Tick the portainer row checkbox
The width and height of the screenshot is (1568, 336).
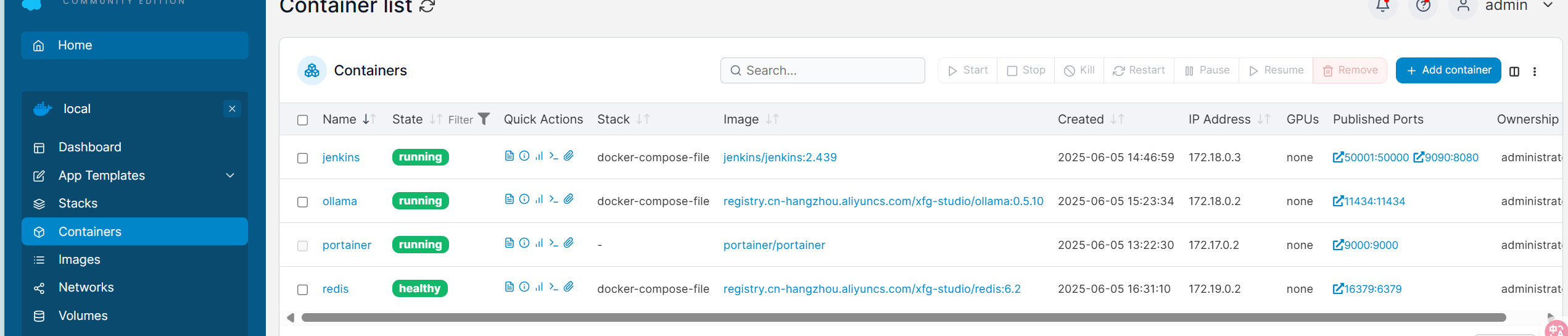302,246
